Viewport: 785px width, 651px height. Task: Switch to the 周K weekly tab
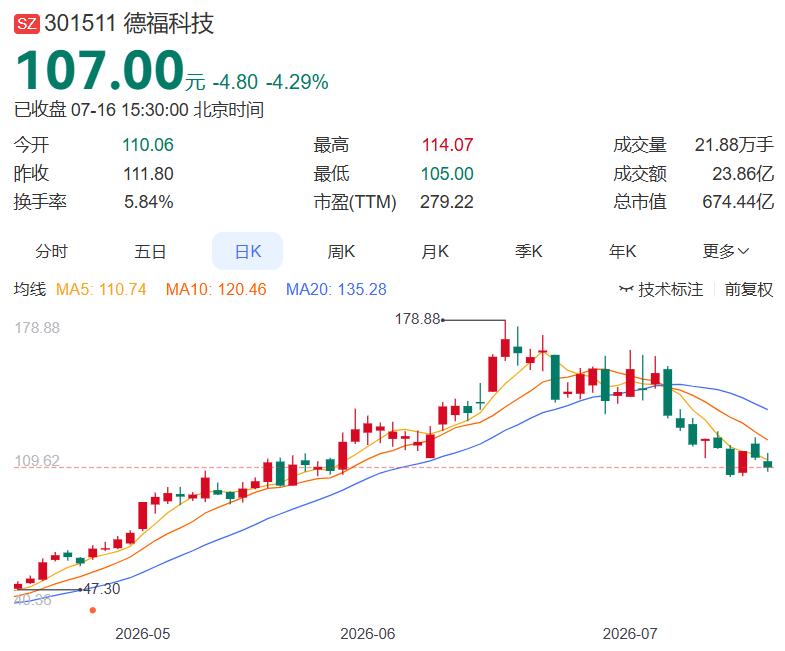pyautogui.click(x=341, y=251)
